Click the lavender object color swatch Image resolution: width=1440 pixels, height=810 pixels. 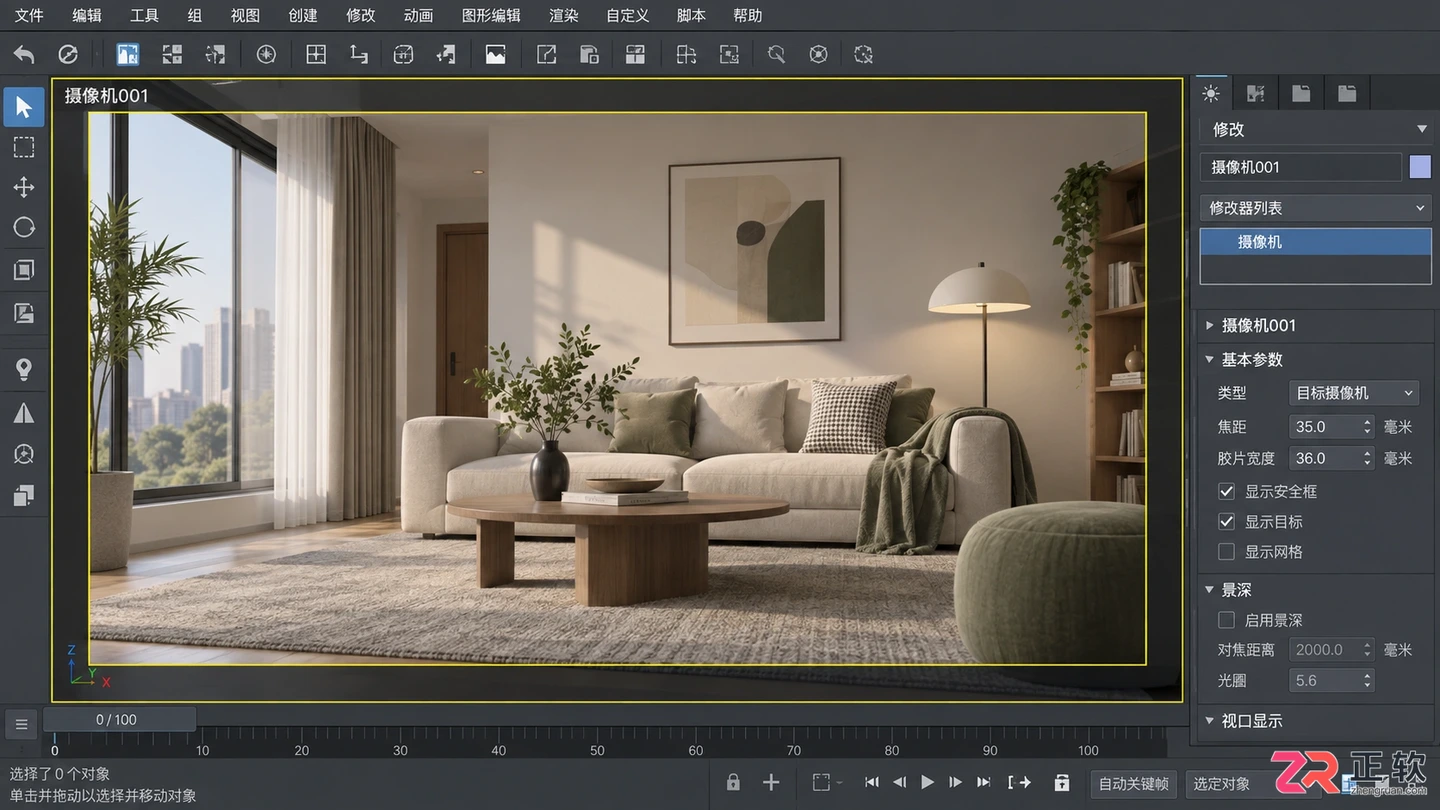click(1420, 167)
